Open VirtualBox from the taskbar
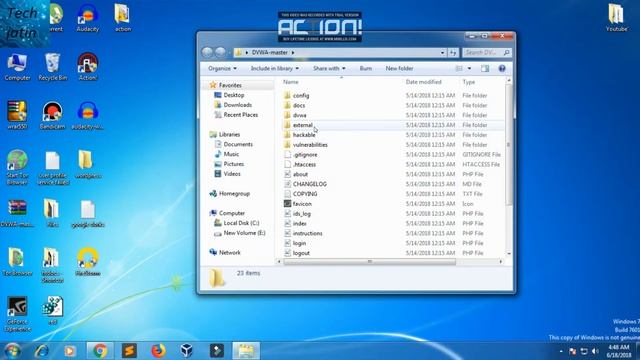This screenshot has width=640, height=360. 187,351
